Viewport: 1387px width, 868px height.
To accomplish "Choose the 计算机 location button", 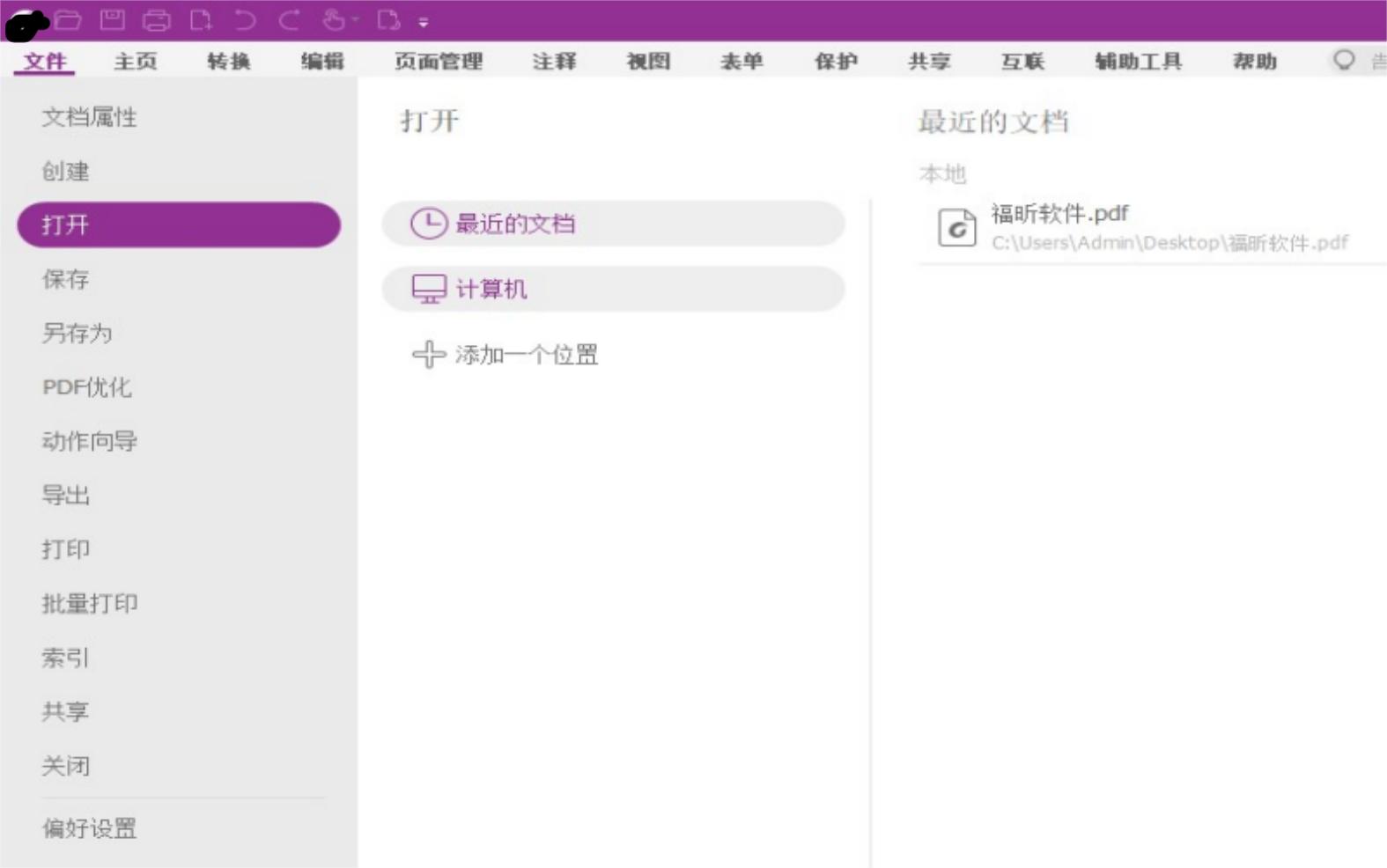I will (613, 289).
